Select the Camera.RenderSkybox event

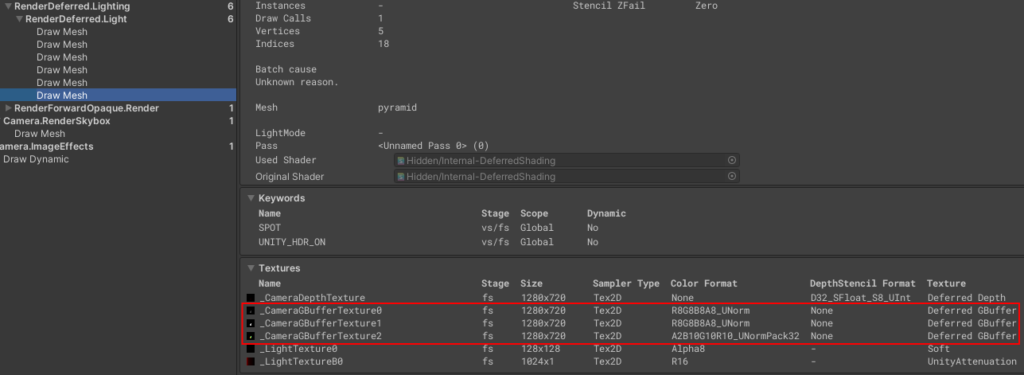click(x=57, y=121)
